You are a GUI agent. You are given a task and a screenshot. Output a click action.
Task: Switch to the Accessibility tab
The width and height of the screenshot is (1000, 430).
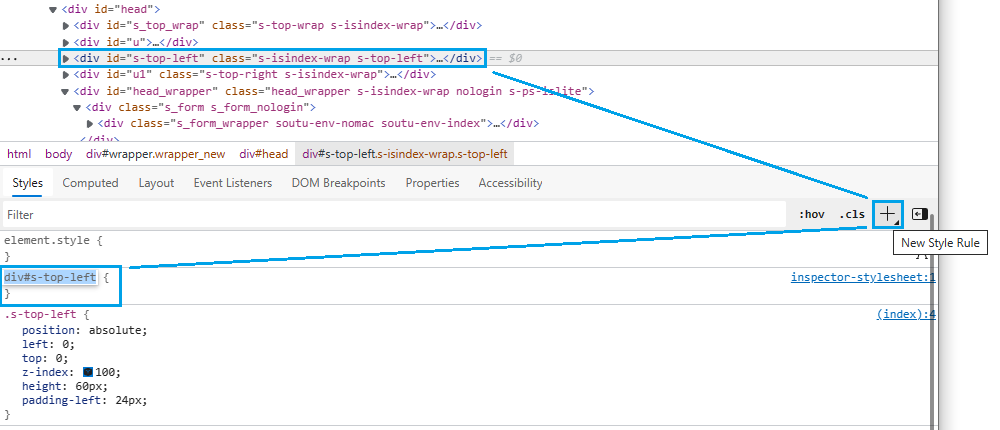[x=510, y=183]
